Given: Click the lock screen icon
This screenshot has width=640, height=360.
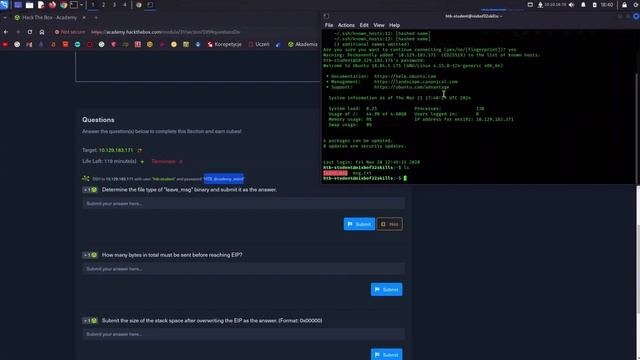Looking at the screenshot, I should pyautogui.click(x=624, y=5).
